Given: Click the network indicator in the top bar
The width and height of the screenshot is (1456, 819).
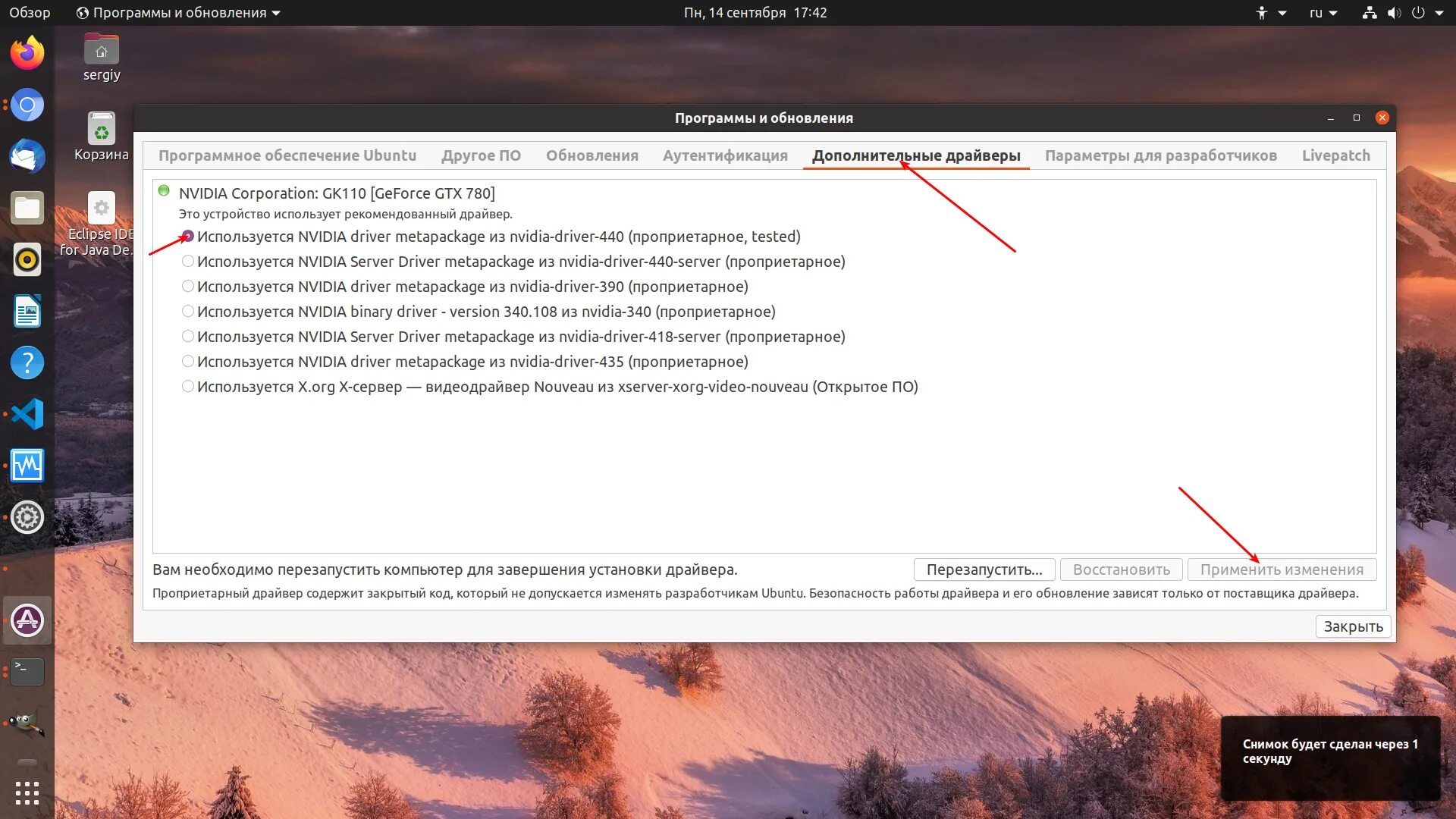Looking at the screenshot, I should [1369, 12].
